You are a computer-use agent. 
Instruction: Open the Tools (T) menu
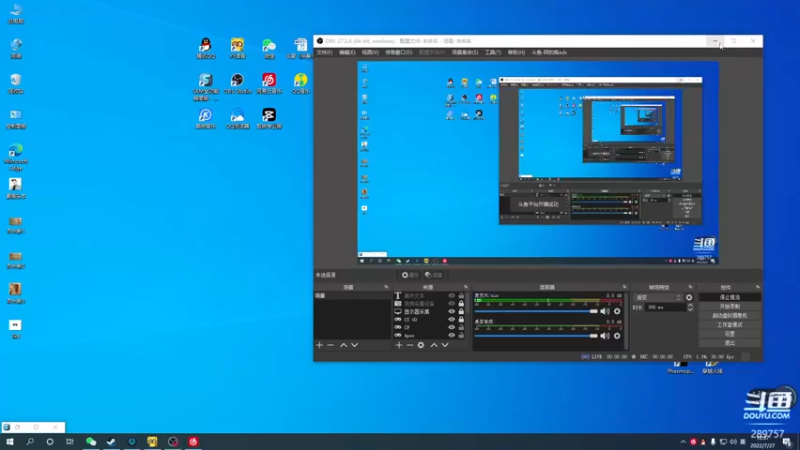tap(493, 53)
